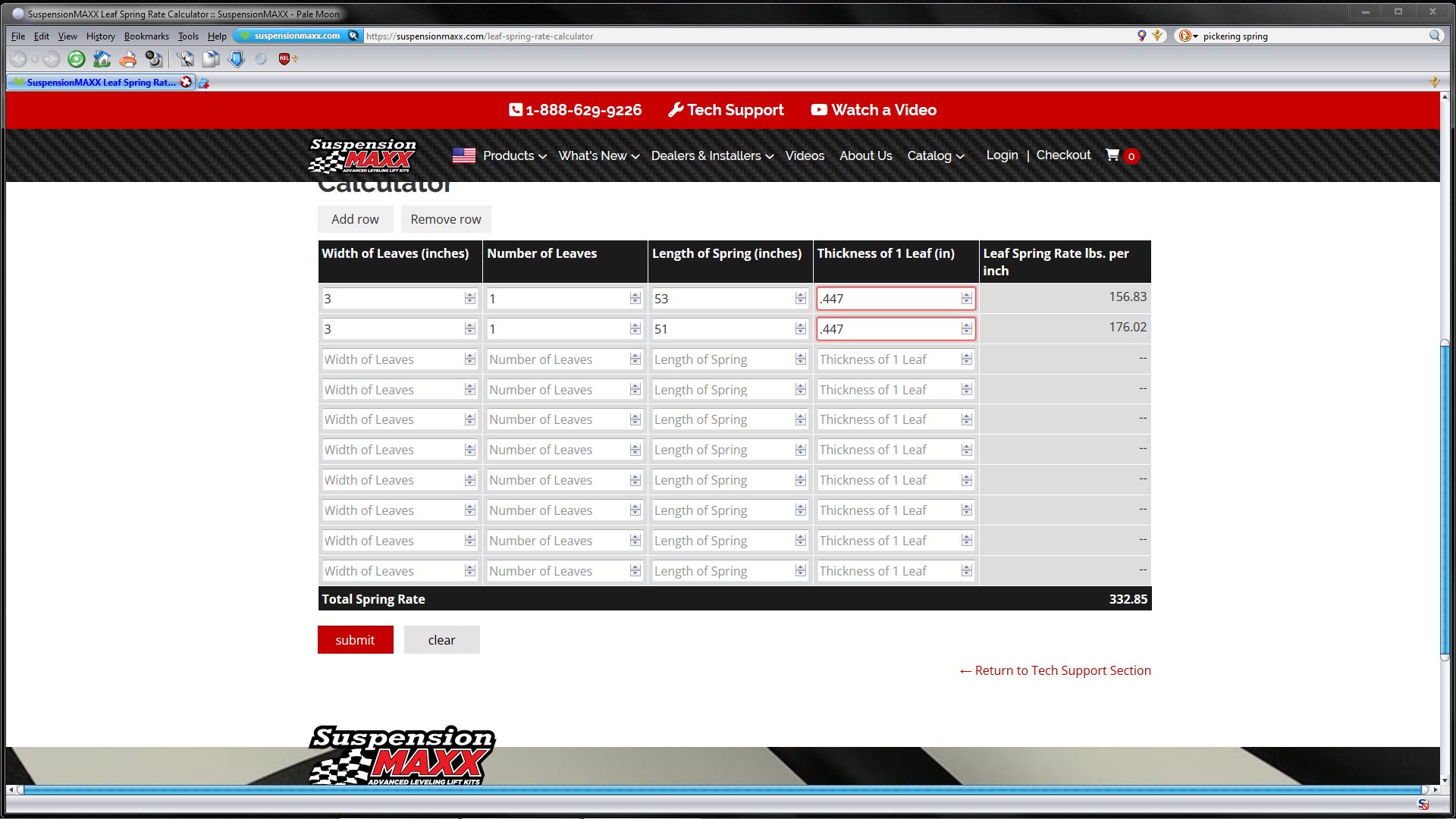Click the SuspensionMAXX footer logo
1456x819 pixels.
(x=402, y=755)
